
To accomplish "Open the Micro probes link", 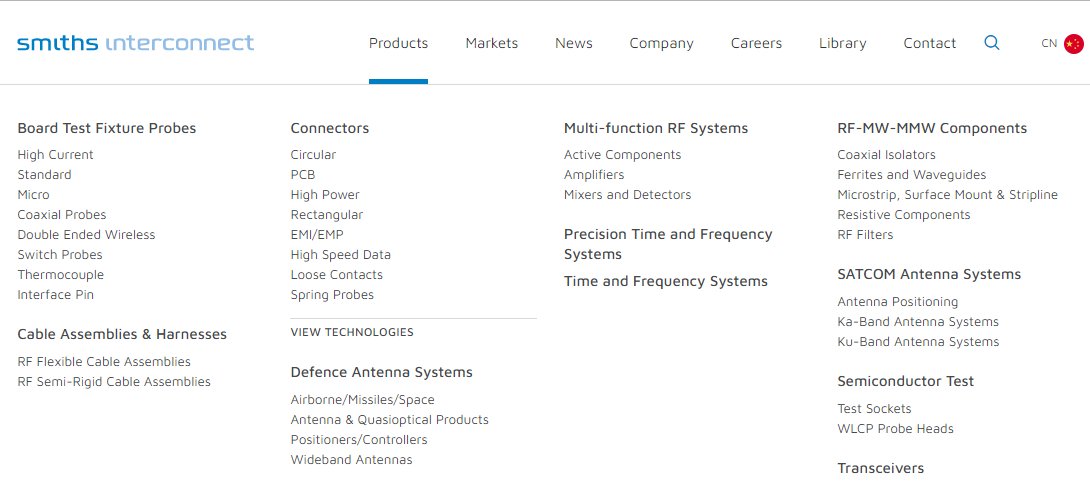I will click(x=33, y=195).
